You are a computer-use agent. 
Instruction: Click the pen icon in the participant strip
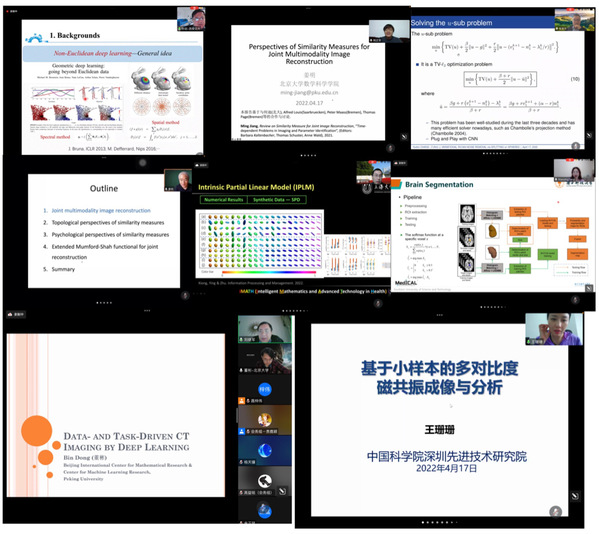[282, 491]
